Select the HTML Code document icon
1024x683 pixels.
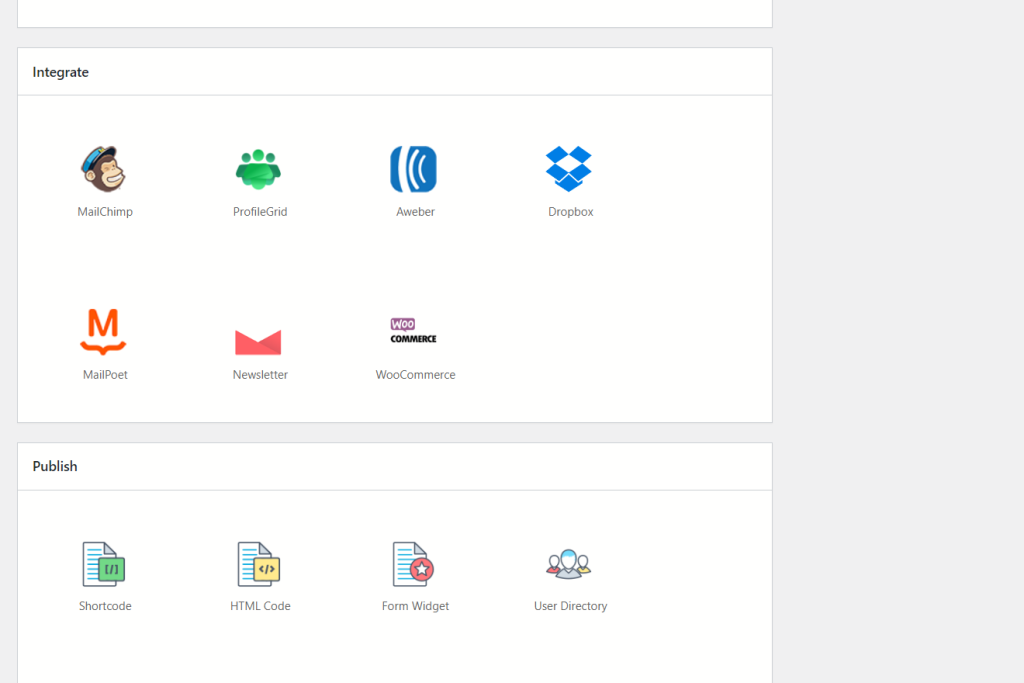259,564
